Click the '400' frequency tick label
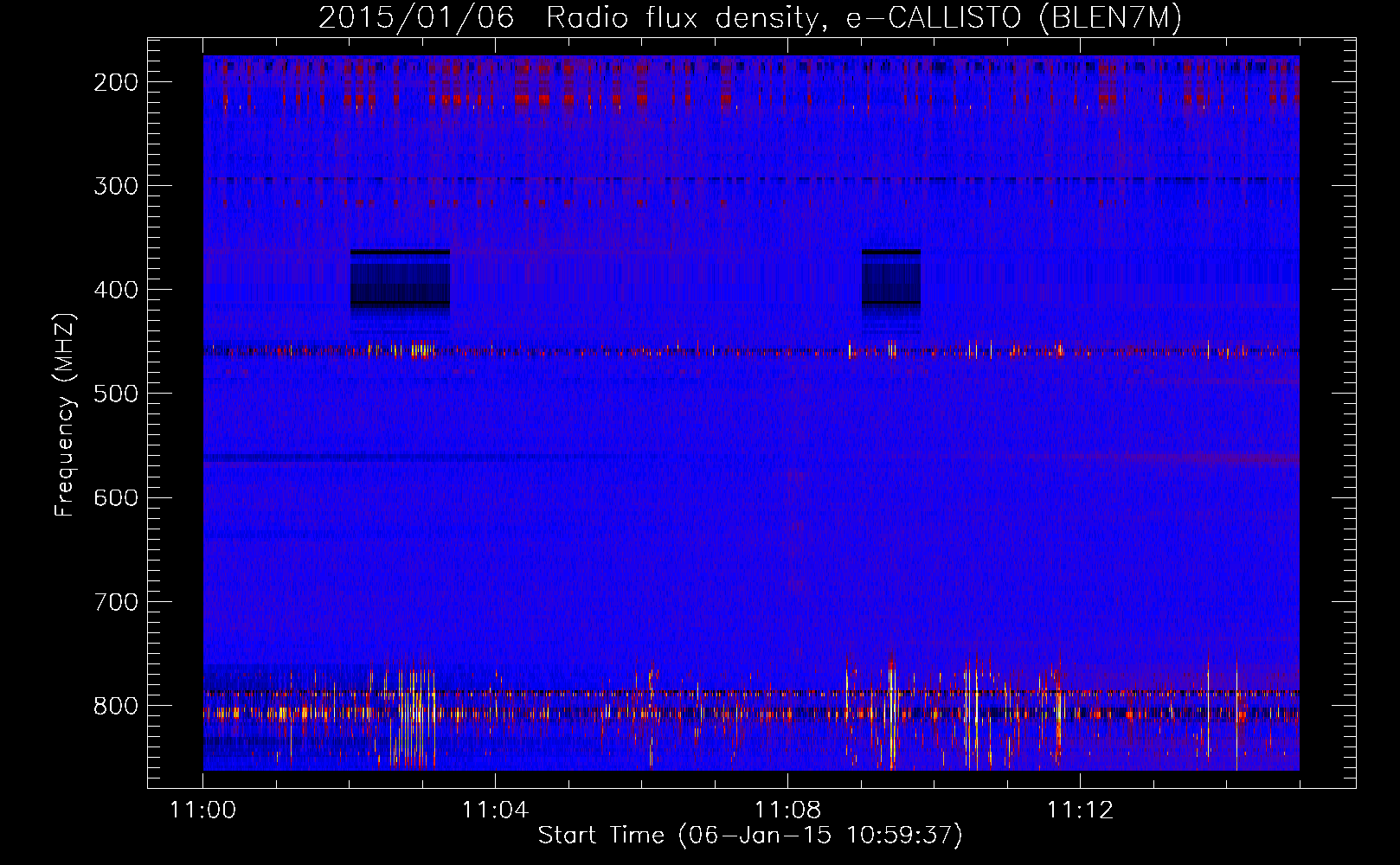 116,290
